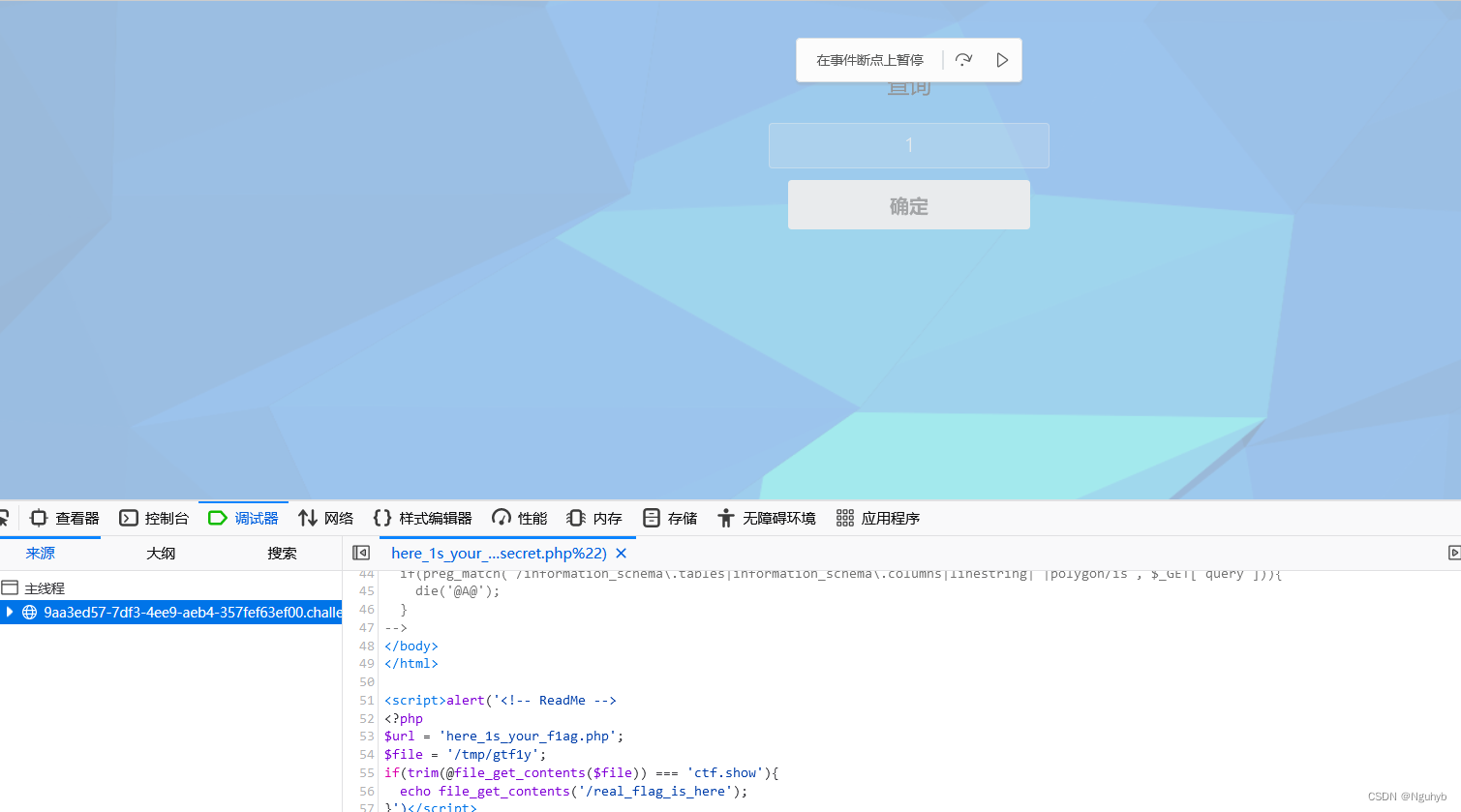
Task: Click the 在事件断点上暂停 paused label
Action: point(869,60)
